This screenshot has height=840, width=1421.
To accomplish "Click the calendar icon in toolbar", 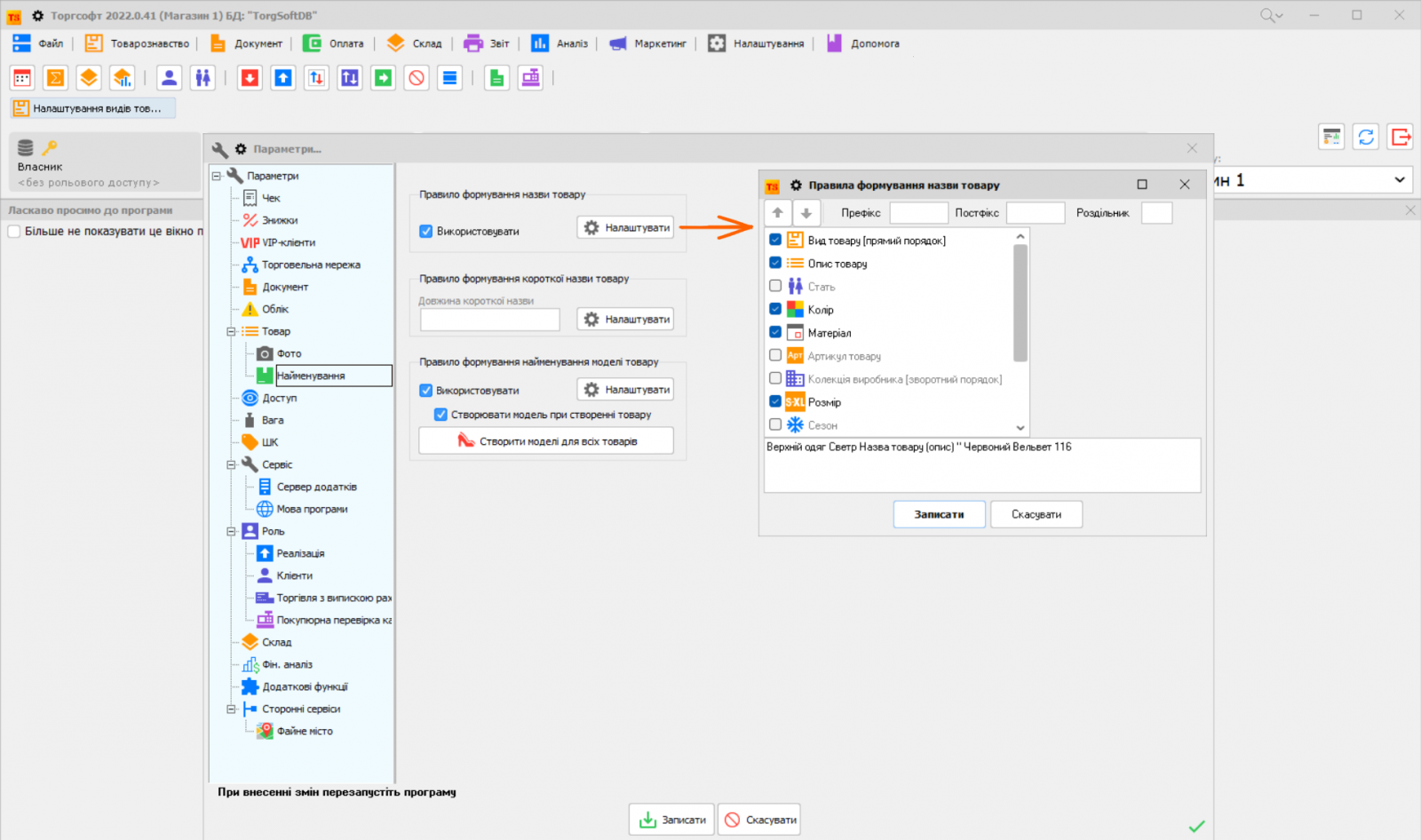I will (22, 78).
